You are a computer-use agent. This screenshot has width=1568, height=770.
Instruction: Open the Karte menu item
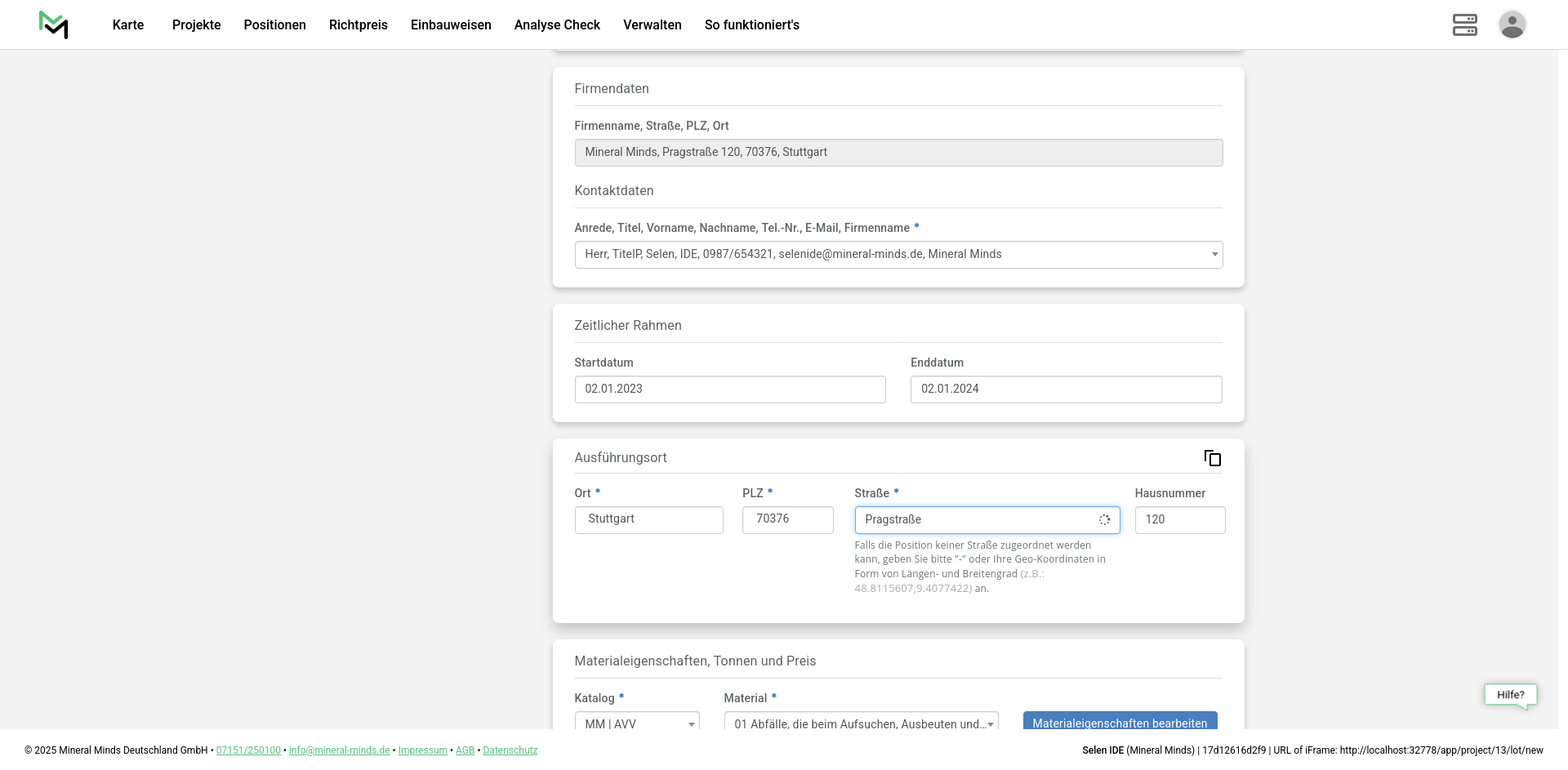tap(128, 25)
